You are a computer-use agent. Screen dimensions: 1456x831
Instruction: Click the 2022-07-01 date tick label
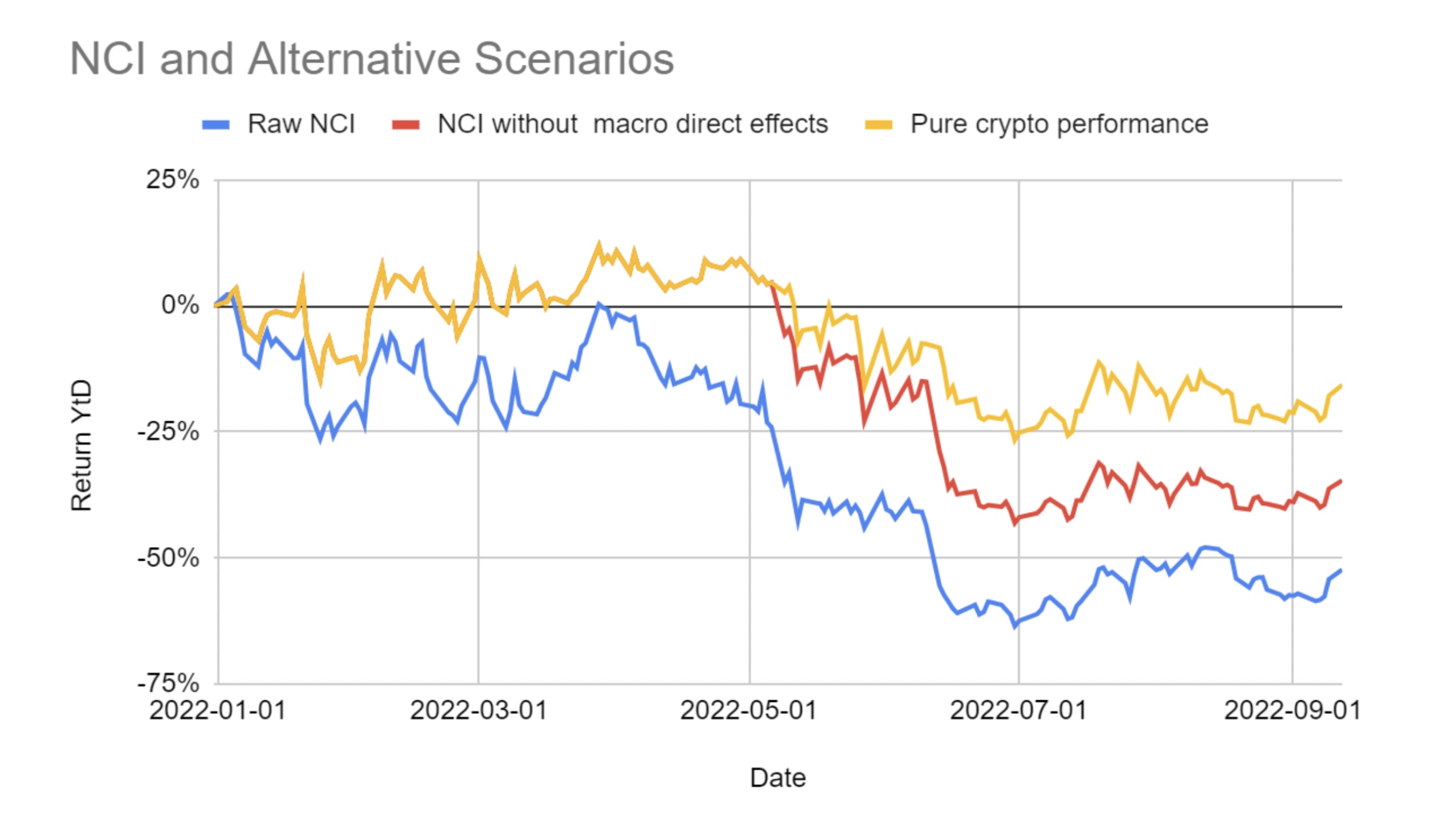click(1018, 710)
